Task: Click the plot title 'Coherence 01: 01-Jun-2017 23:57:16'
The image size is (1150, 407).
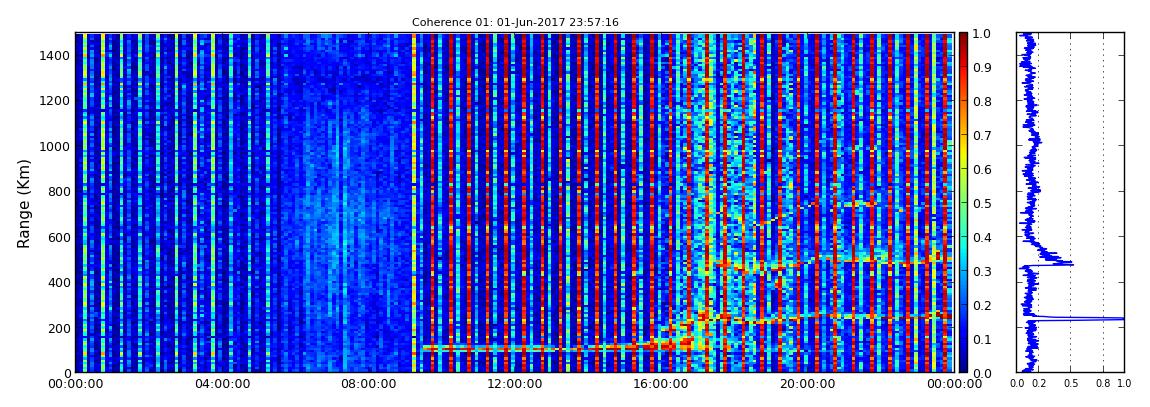Action: pyautogui.click(x=515, y=23)
